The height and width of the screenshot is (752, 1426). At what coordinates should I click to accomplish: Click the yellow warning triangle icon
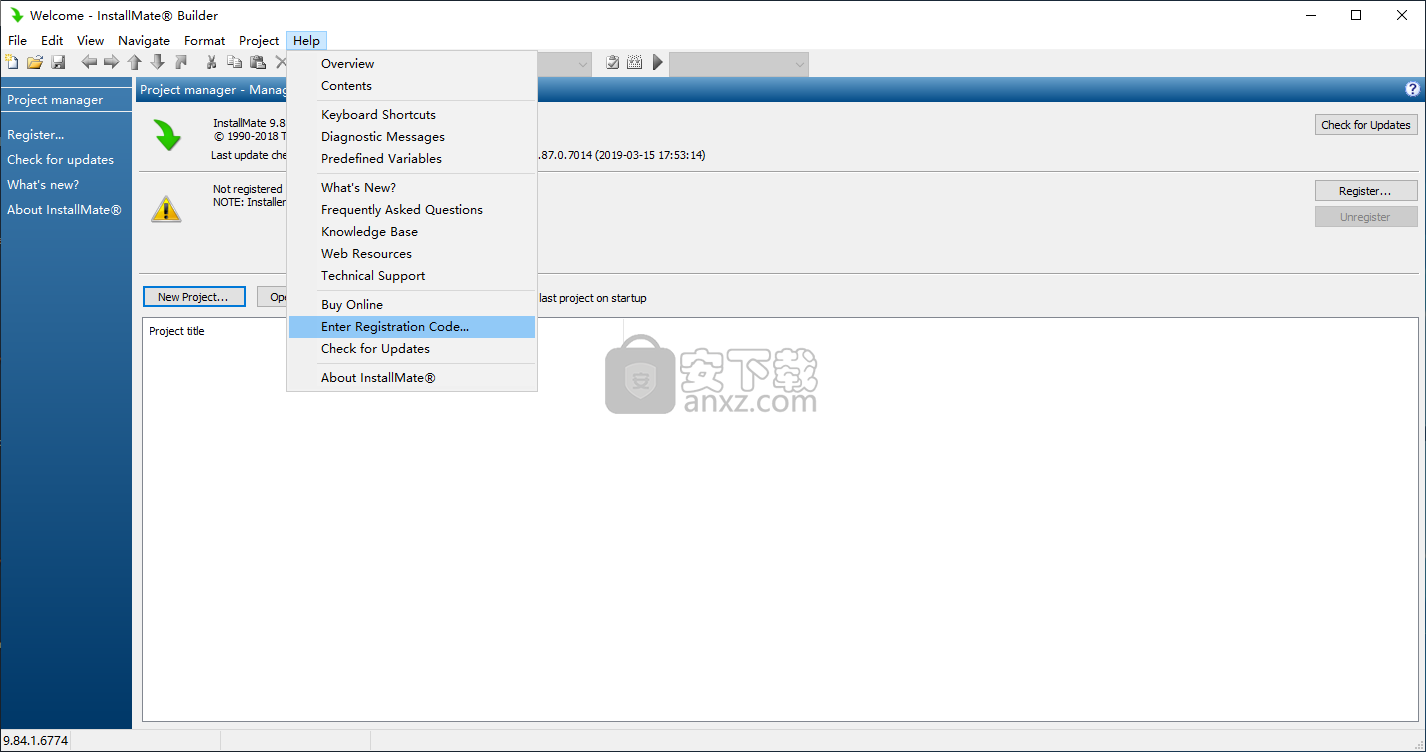click(166, 208)
